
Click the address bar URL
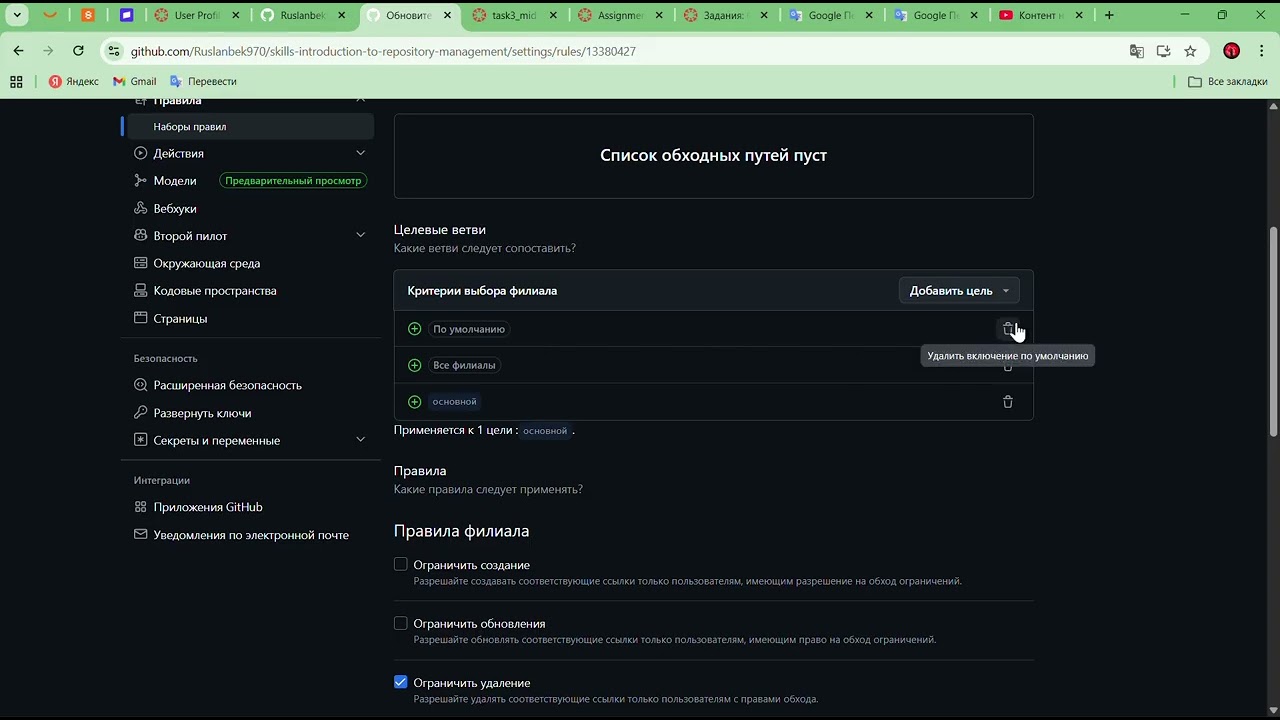(383, 51)
